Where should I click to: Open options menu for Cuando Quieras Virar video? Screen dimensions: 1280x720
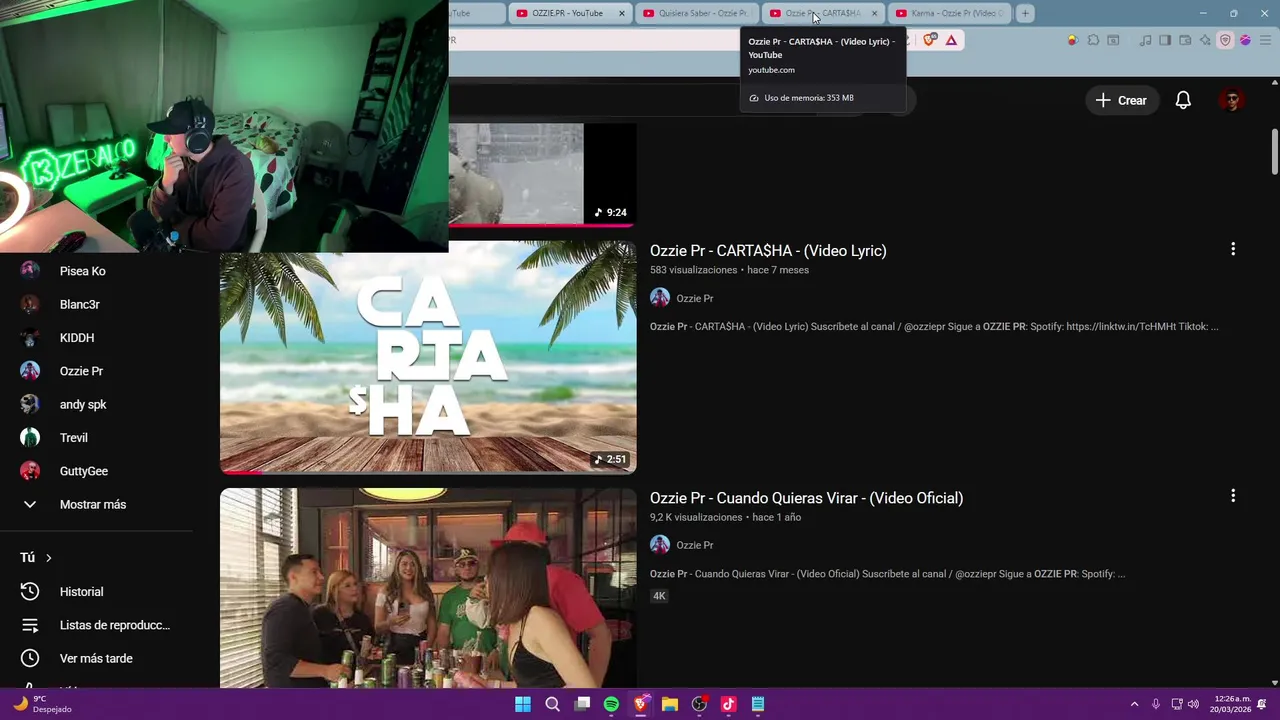[x=1233, y=496]
